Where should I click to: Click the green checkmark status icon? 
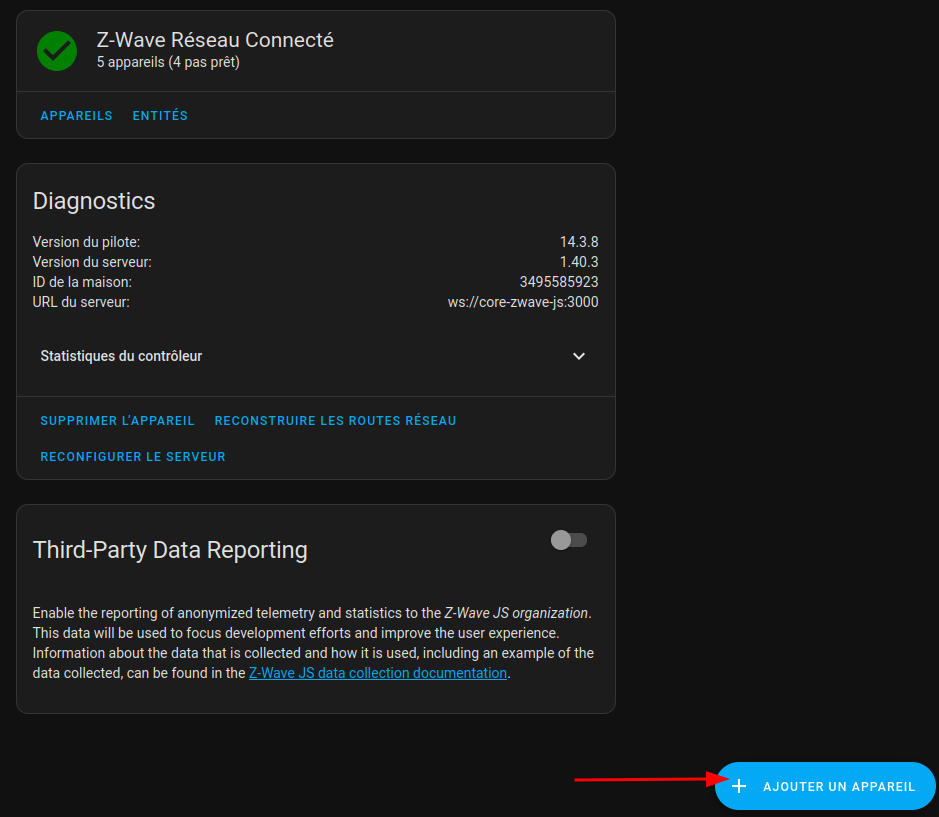[x=57, y=51]
